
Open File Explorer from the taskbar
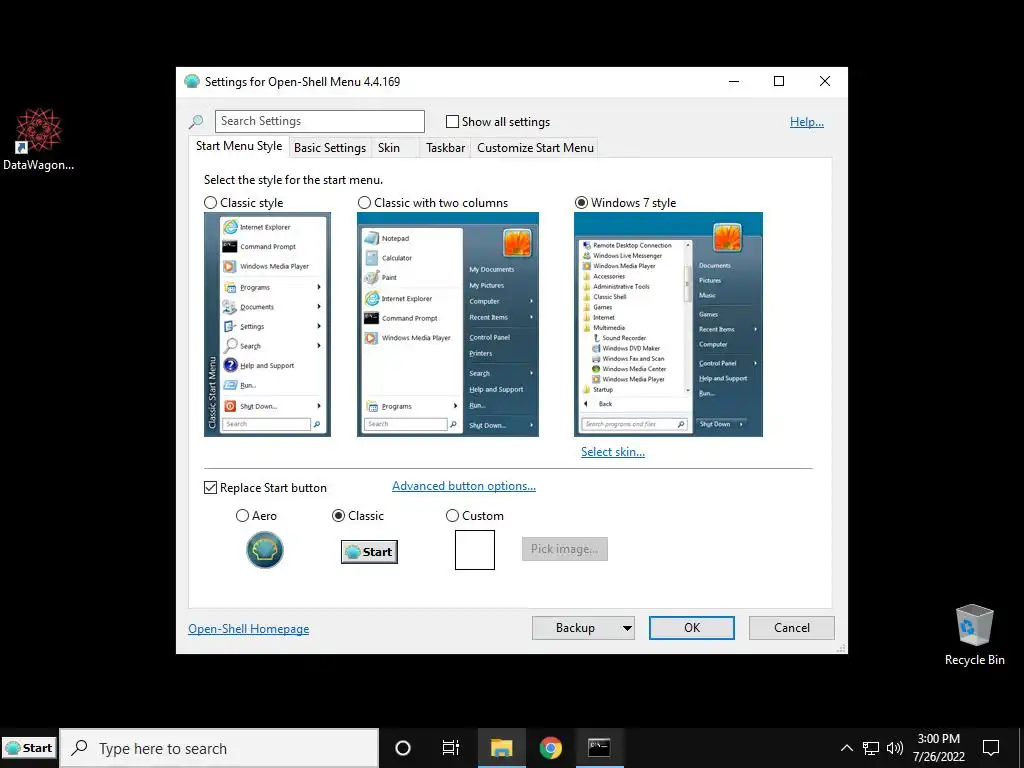point(502,748)
